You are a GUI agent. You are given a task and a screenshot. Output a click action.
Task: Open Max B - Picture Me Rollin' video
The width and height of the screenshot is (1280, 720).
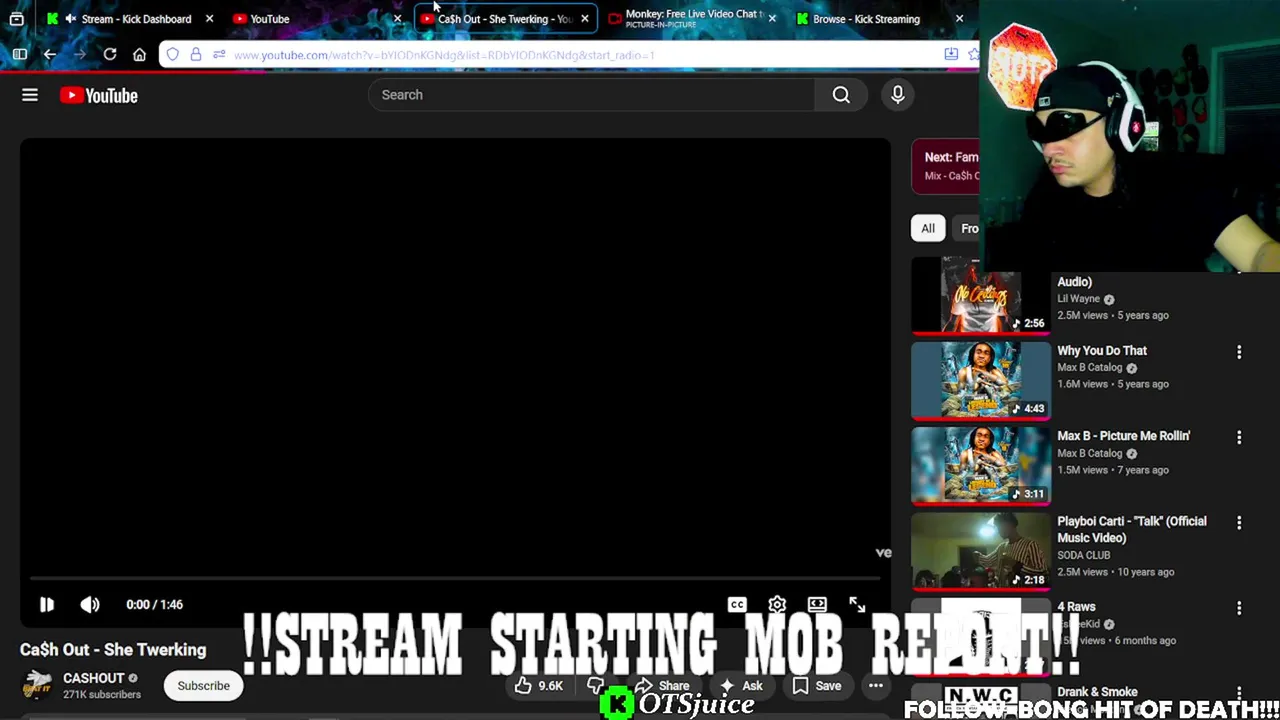(1124, 436)
